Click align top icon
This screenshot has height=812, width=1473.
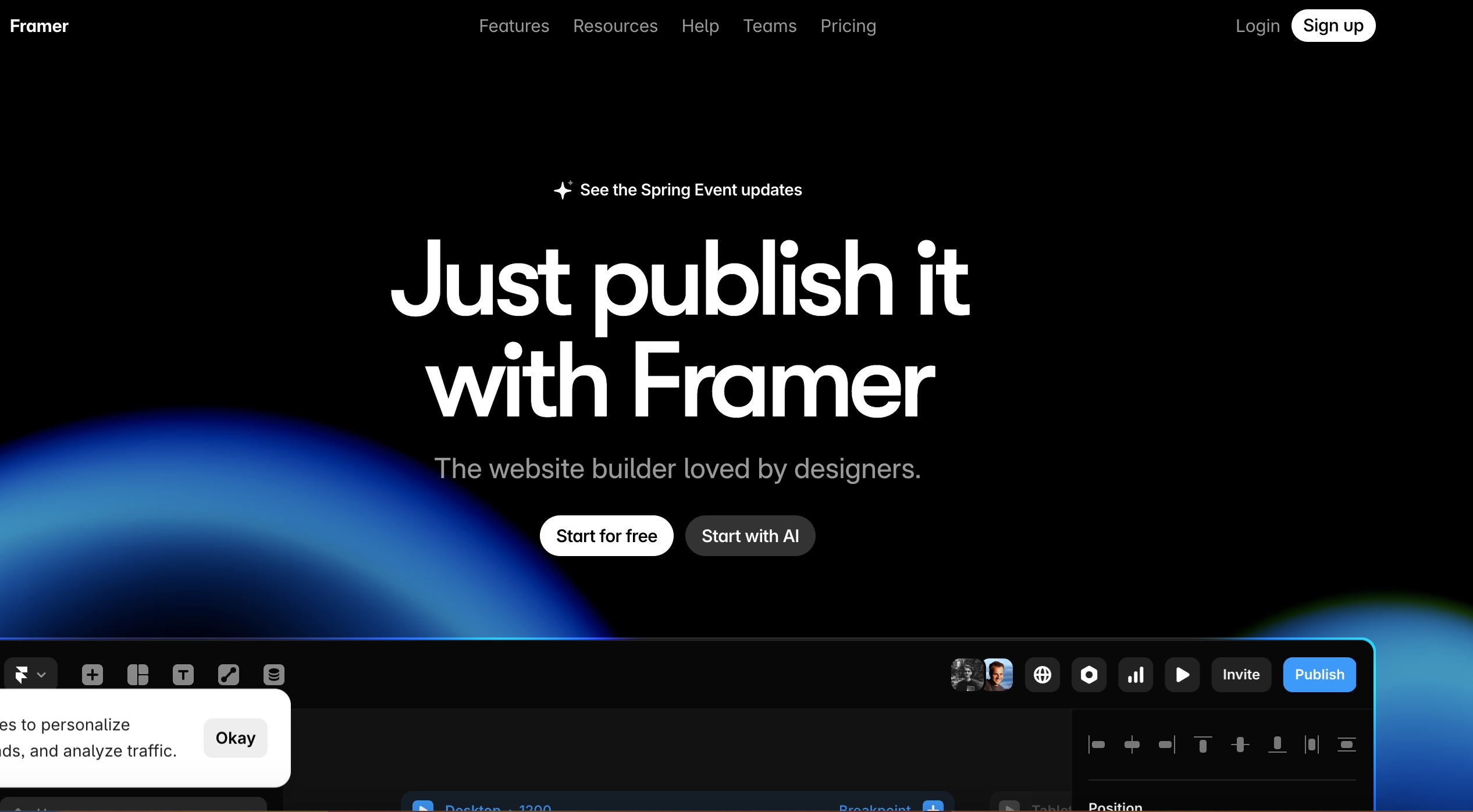[x=1202, y=745]
